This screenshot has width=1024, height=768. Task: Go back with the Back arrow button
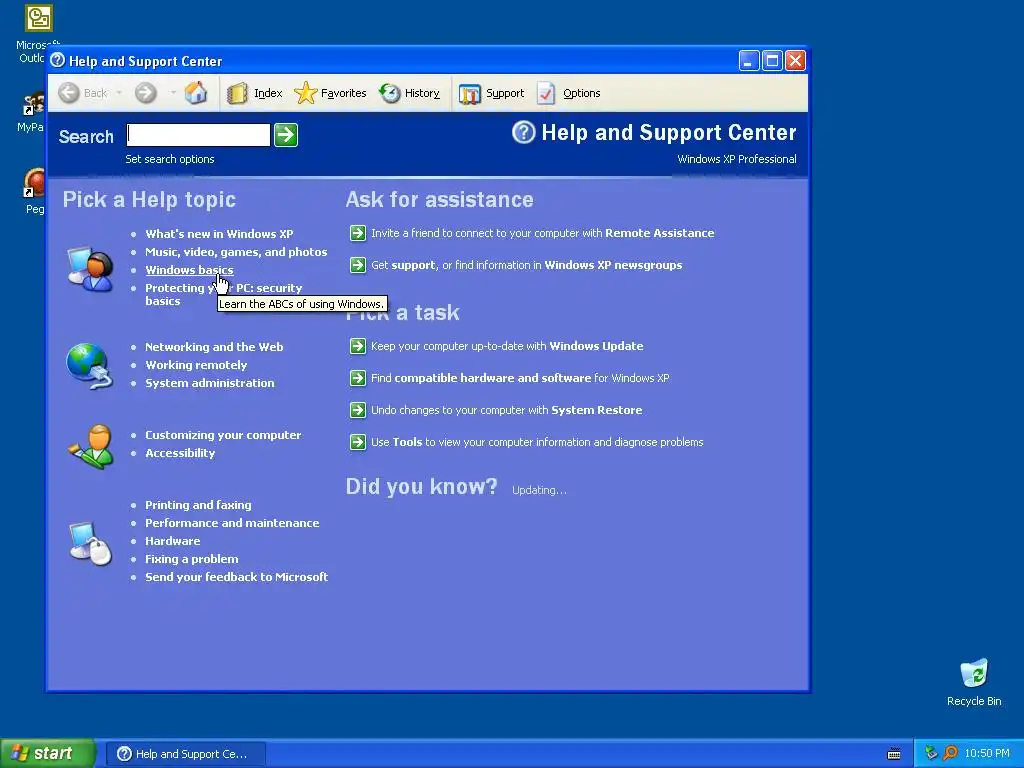pos(82,93)
